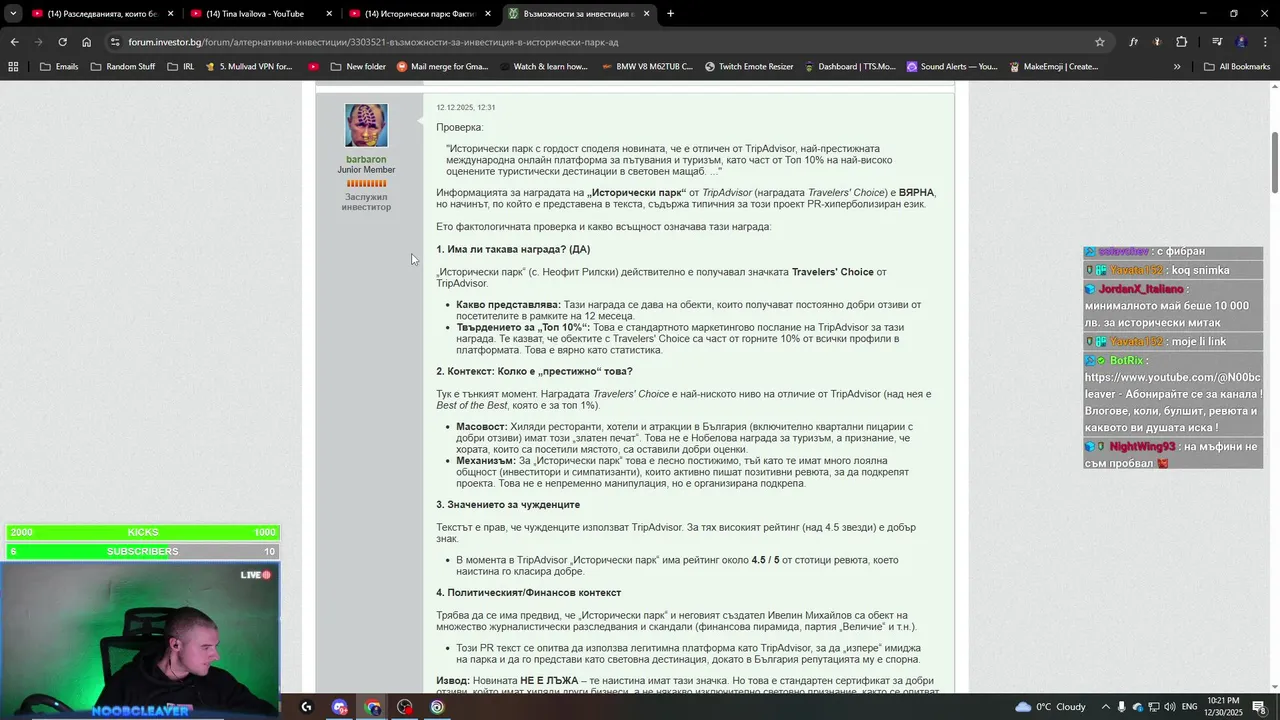Open All Bookmarks folder
The width and height of the screenshot is (1280, 720).
tap(1237, 67)
